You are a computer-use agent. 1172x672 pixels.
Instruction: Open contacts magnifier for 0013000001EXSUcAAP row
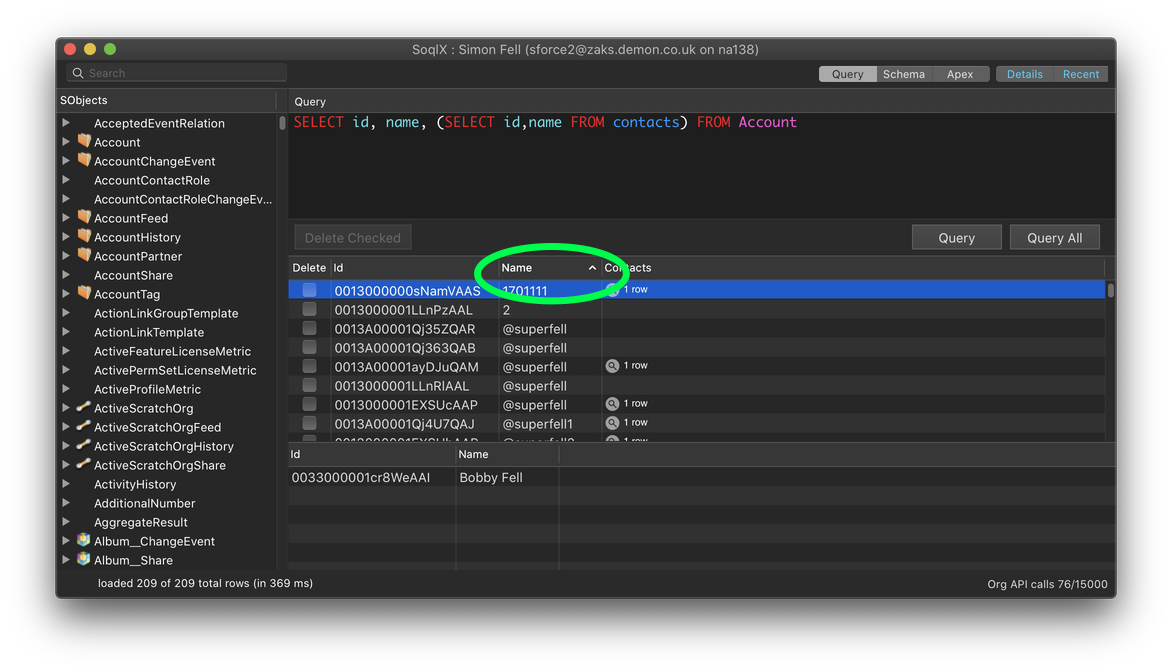tap(612, 404)
